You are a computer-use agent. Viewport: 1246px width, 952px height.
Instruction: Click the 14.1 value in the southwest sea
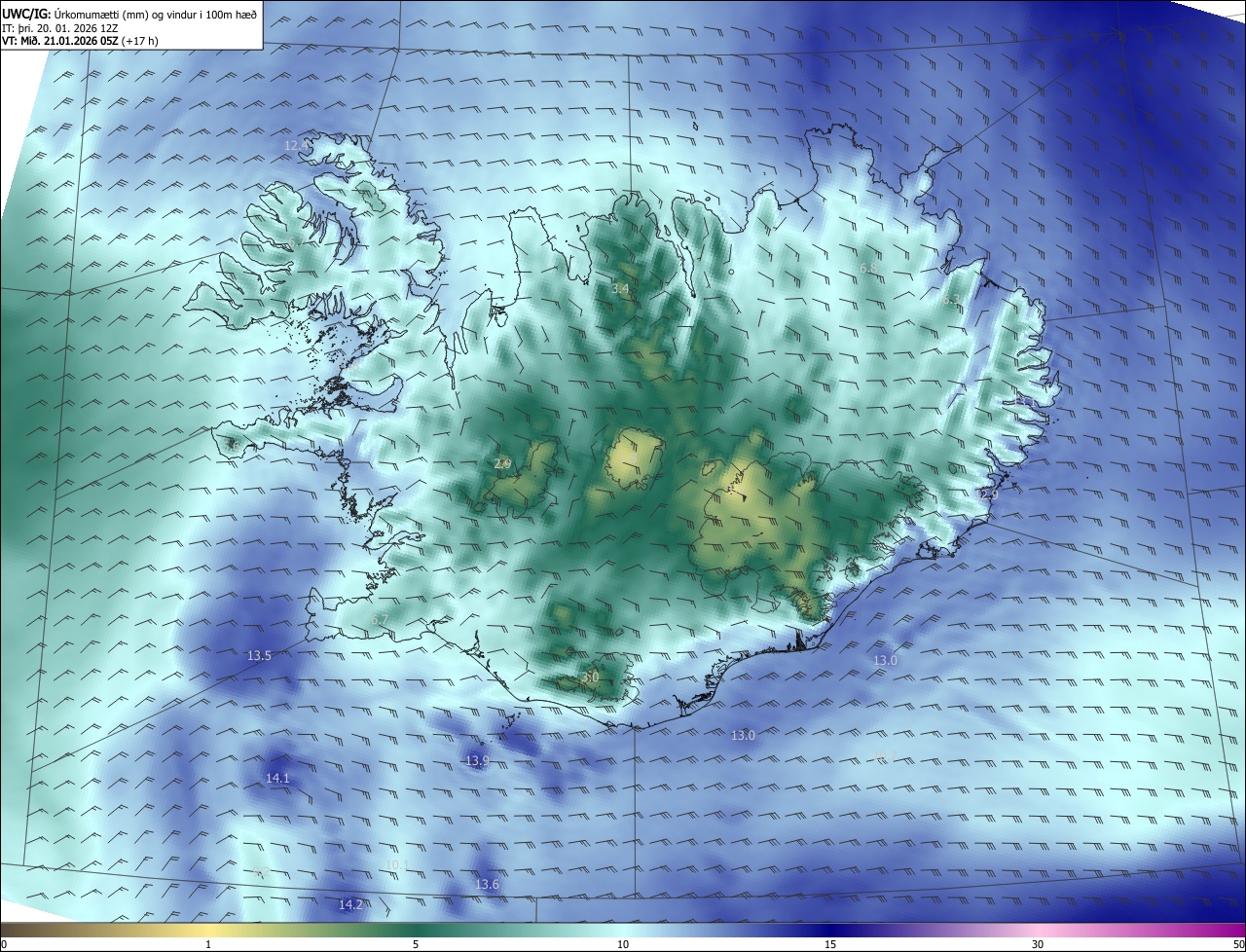pyautogui.click(x=277, y=778)
